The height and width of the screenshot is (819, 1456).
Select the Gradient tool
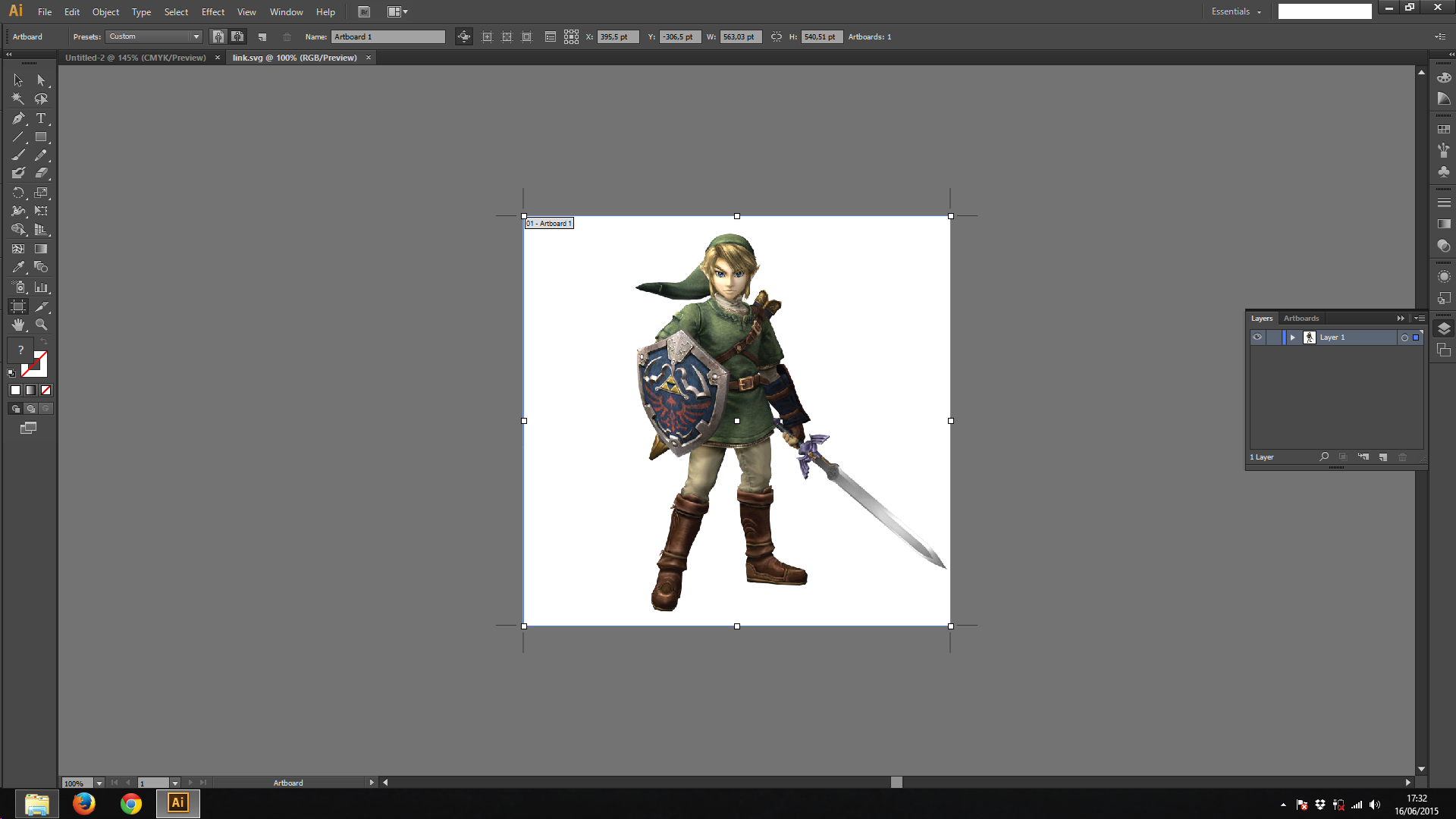coord(42,249)
